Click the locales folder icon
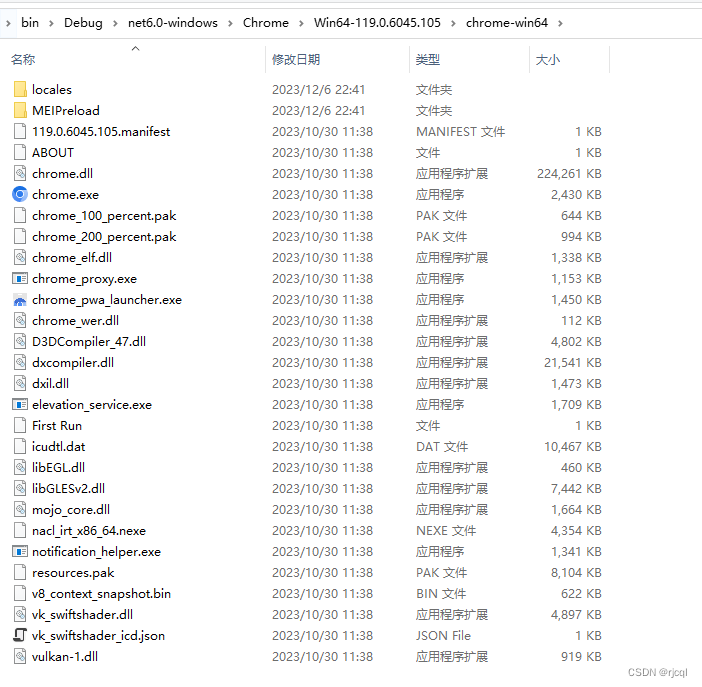The image size is (702, 687). (20, 90)
